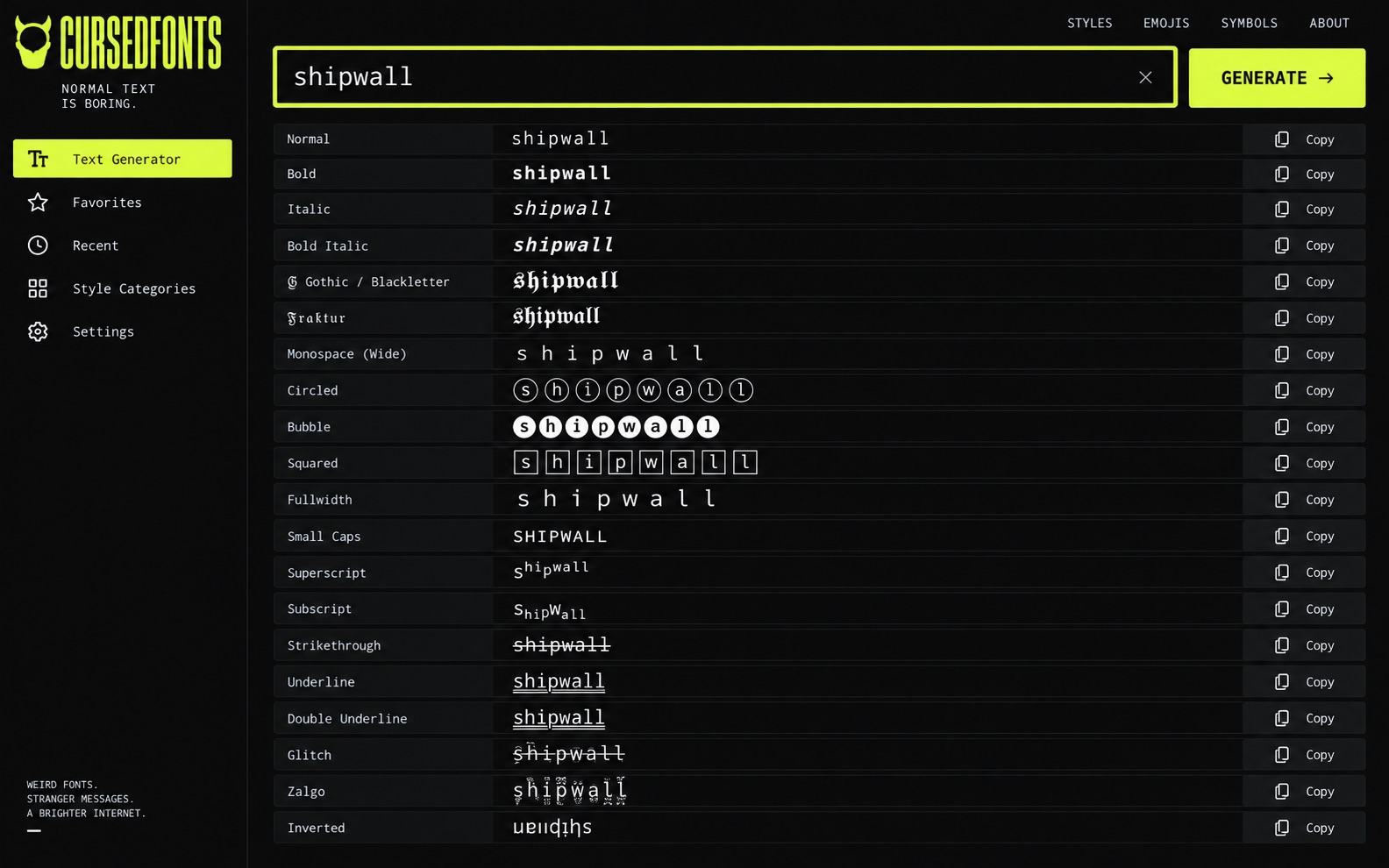Click the Gothic blackletter shipwall output

[x=566, y=281]
